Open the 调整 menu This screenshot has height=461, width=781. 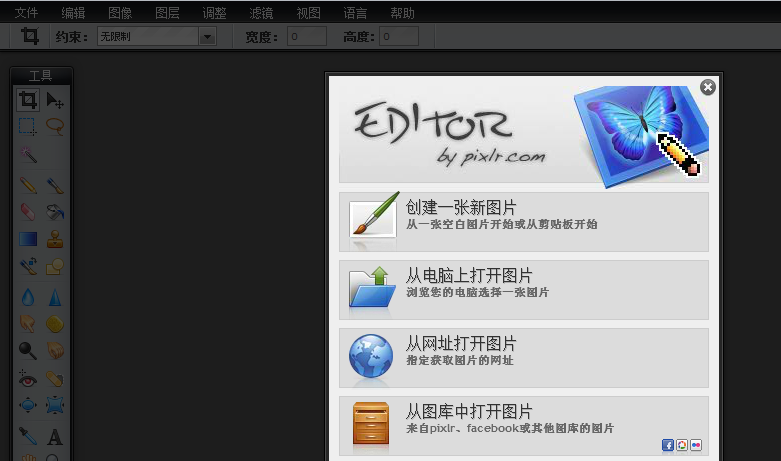214,12
